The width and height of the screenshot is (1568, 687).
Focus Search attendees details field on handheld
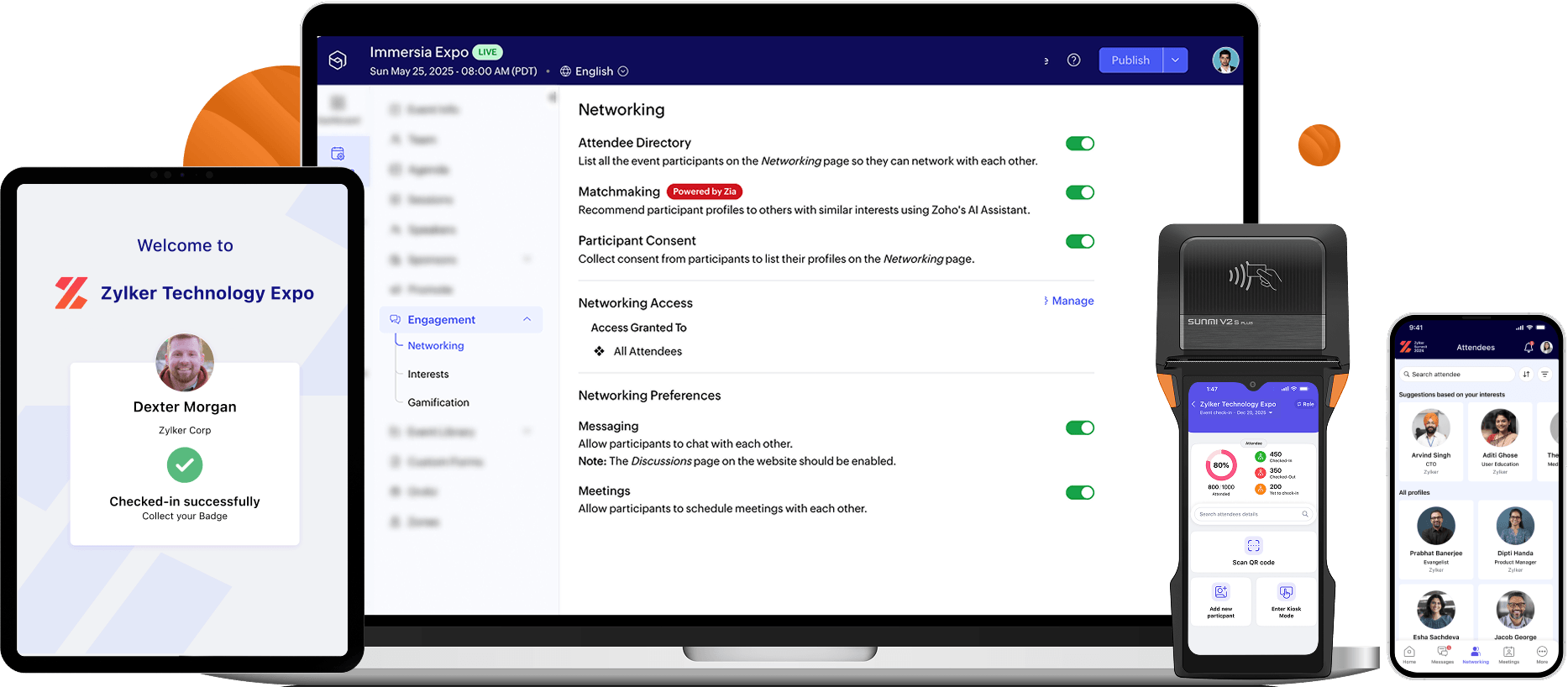[1253, 514]
